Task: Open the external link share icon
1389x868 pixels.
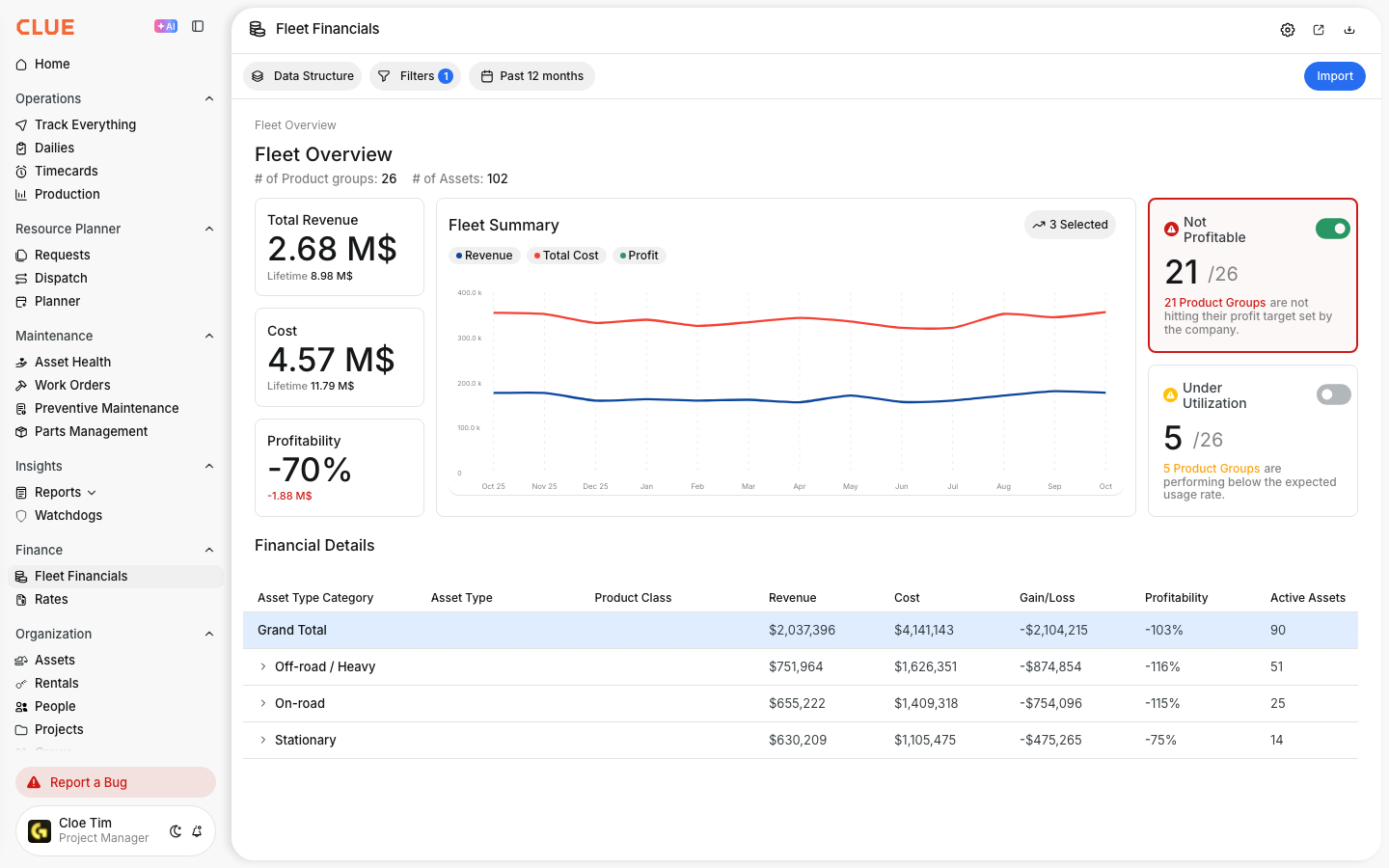Action: point(1319,30)
